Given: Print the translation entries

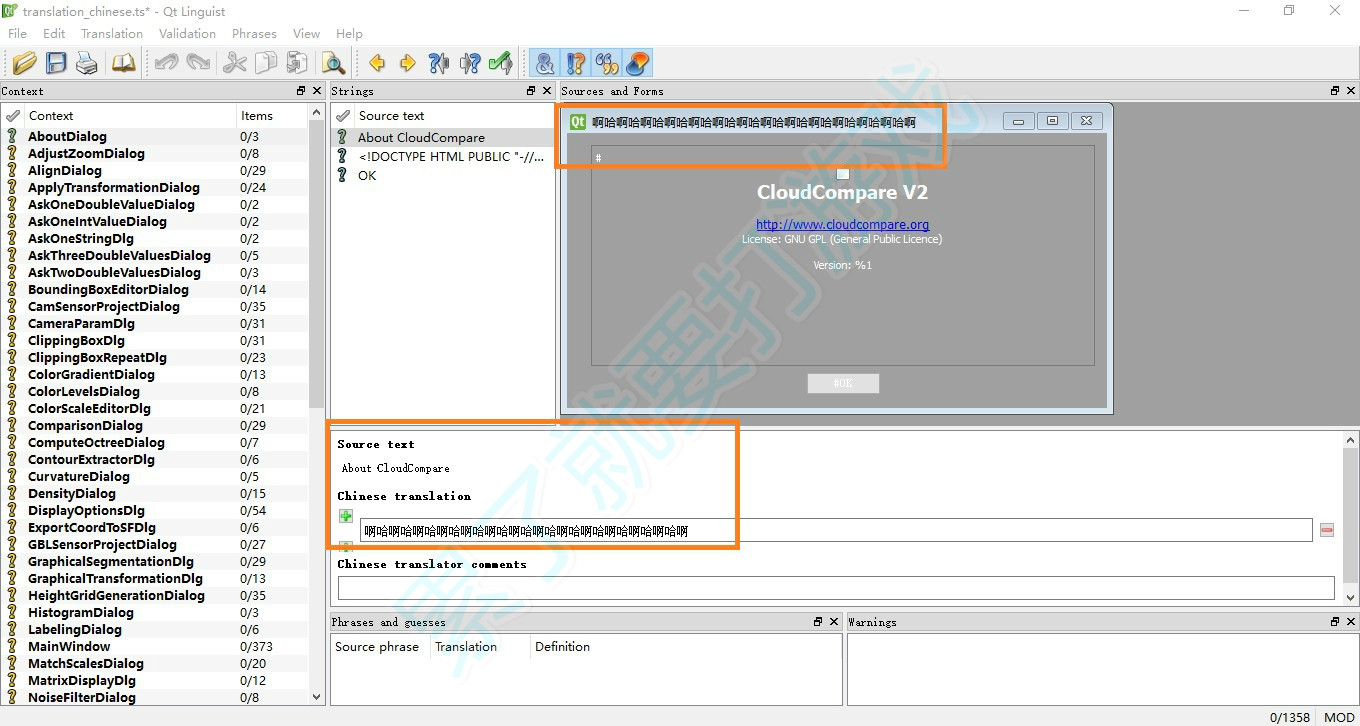Looking at the screenshot, I should coord(86,62).
